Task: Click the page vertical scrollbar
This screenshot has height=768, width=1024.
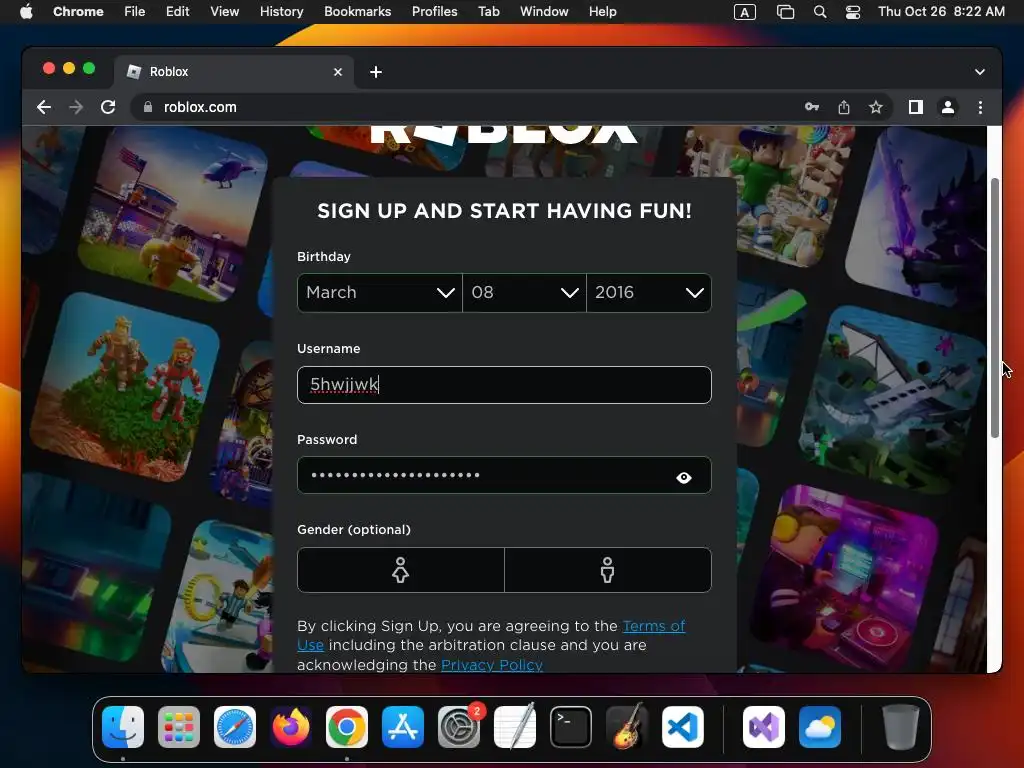Action: click(995, 307)
